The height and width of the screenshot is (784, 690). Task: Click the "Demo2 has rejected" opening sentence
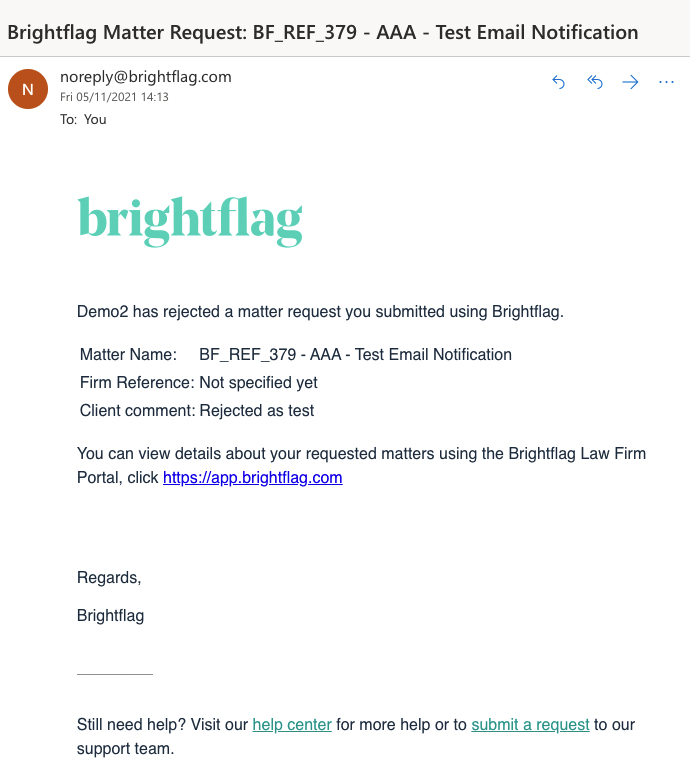pos(320,311)
